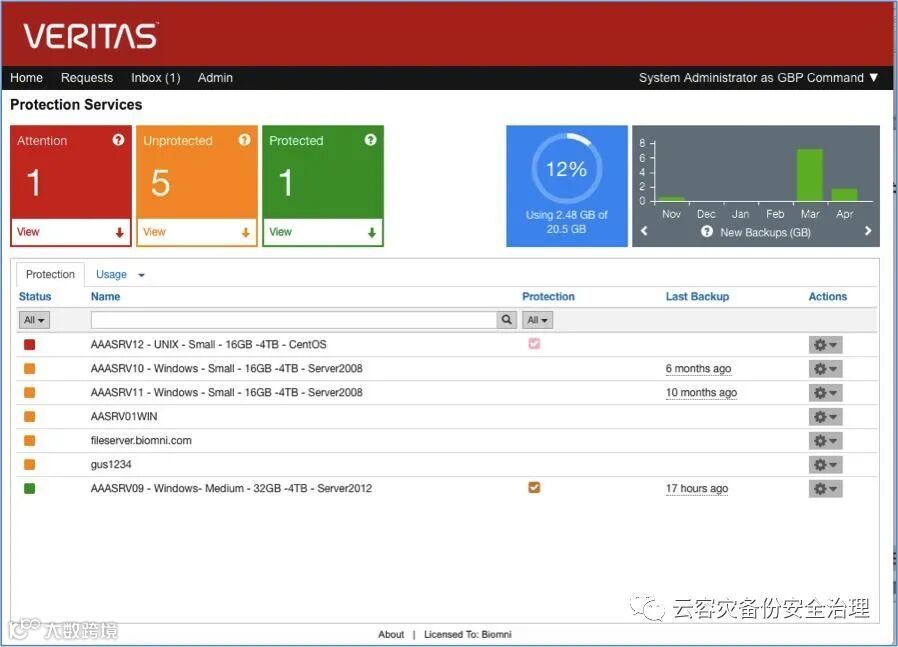
Task: Select the Protection tab
Action: pyautogui.click(x=50, y=274)
